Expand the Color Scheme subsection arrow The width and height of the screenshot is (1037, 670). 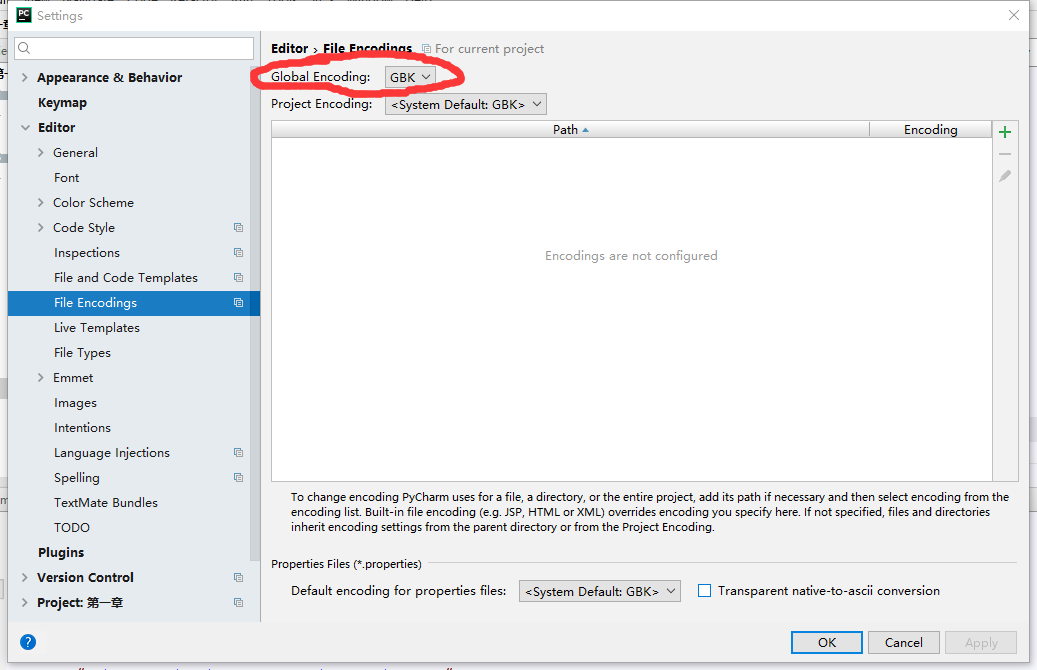coord(40,202)
